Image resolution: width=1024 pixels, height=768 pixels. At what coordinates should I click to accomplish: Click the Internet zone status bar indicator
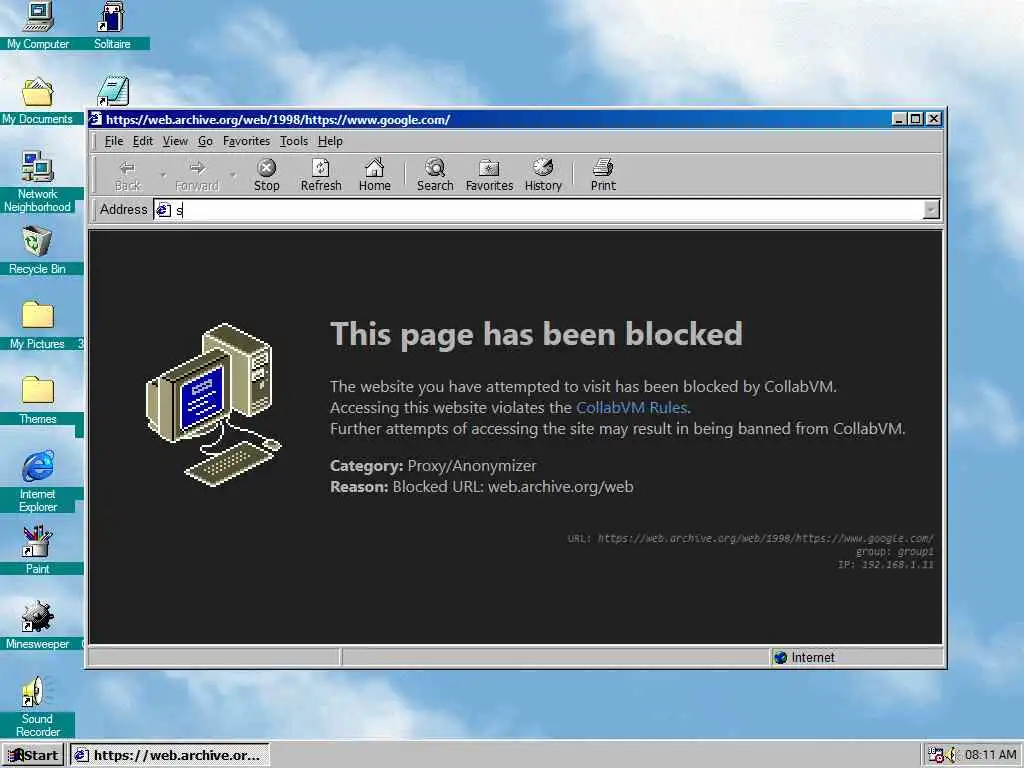(805, 658)
